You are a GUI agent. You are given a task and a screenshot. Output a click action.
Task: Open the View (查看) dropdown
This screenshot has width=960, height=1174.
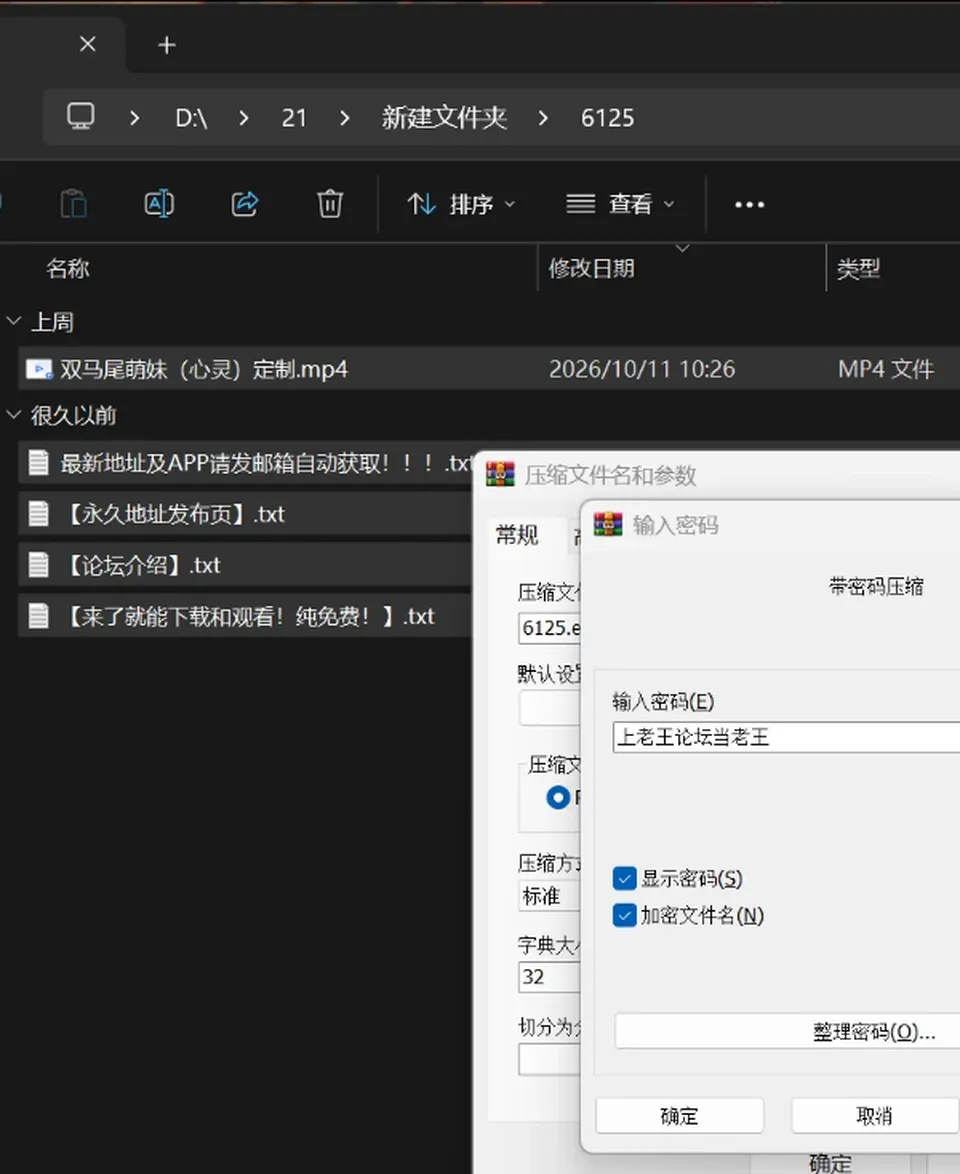pos(621,204)
